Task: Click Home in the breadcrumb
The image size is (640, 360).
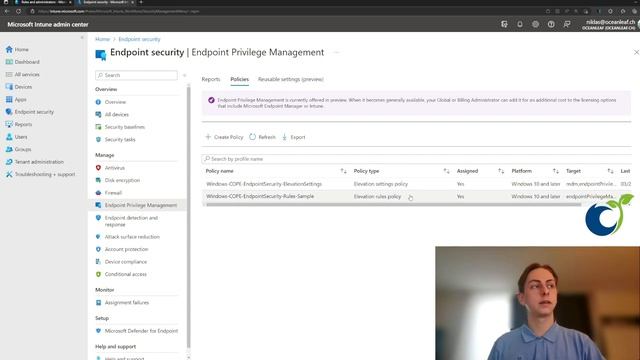Action: coord(102,39)
